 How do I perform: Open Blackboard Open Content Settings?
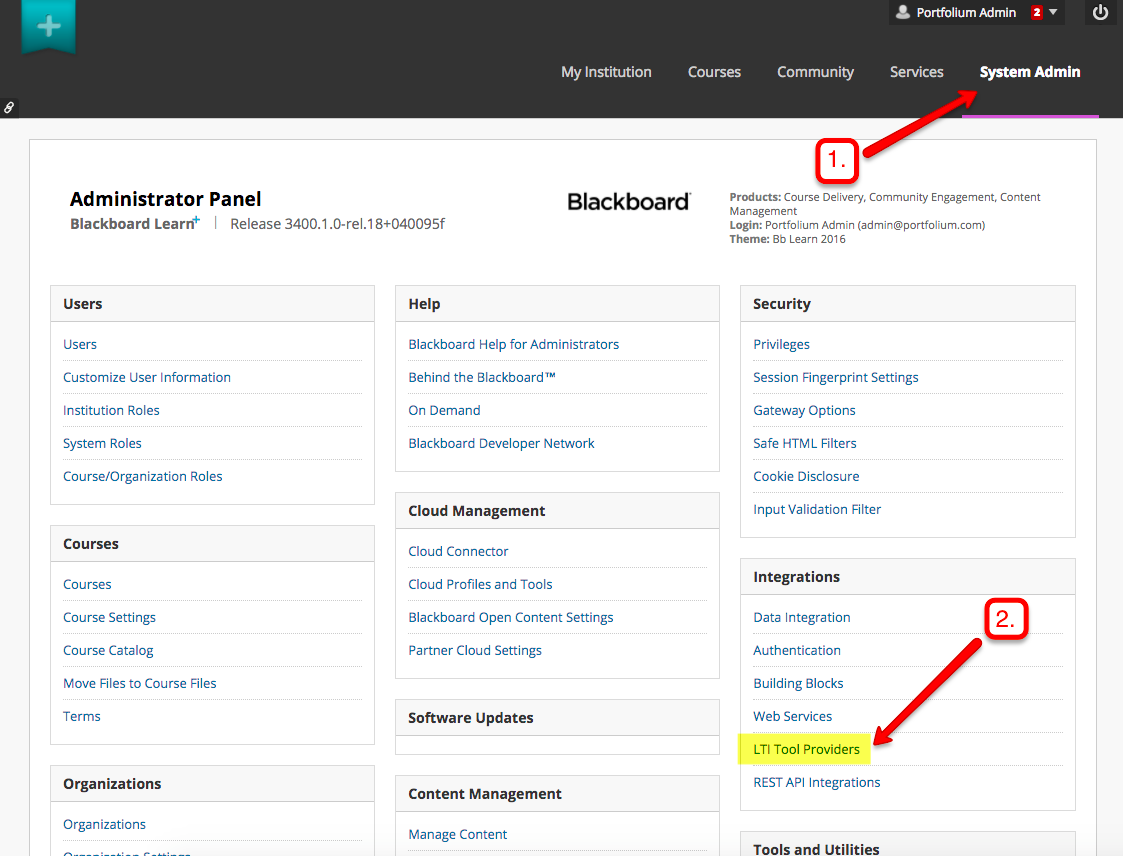click(x=511, y=617)
